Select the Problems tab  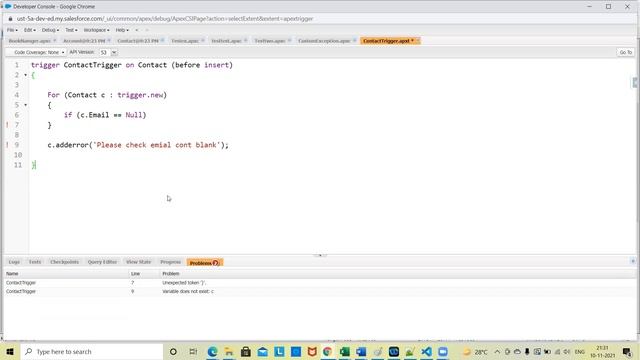(x=204, y=263)
